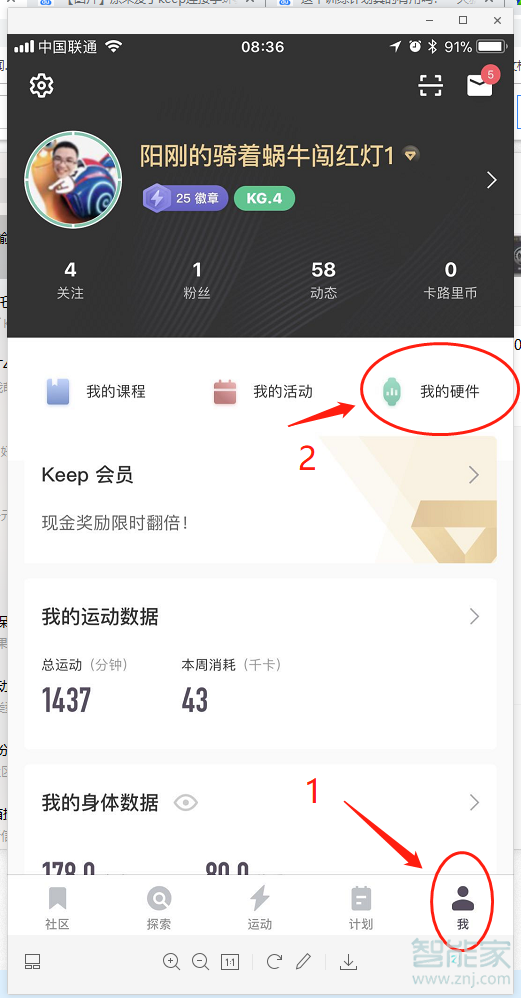Open 我的硬件 hardware icon
The width and height of the screenshot is (521, 998).
(392, 391)
